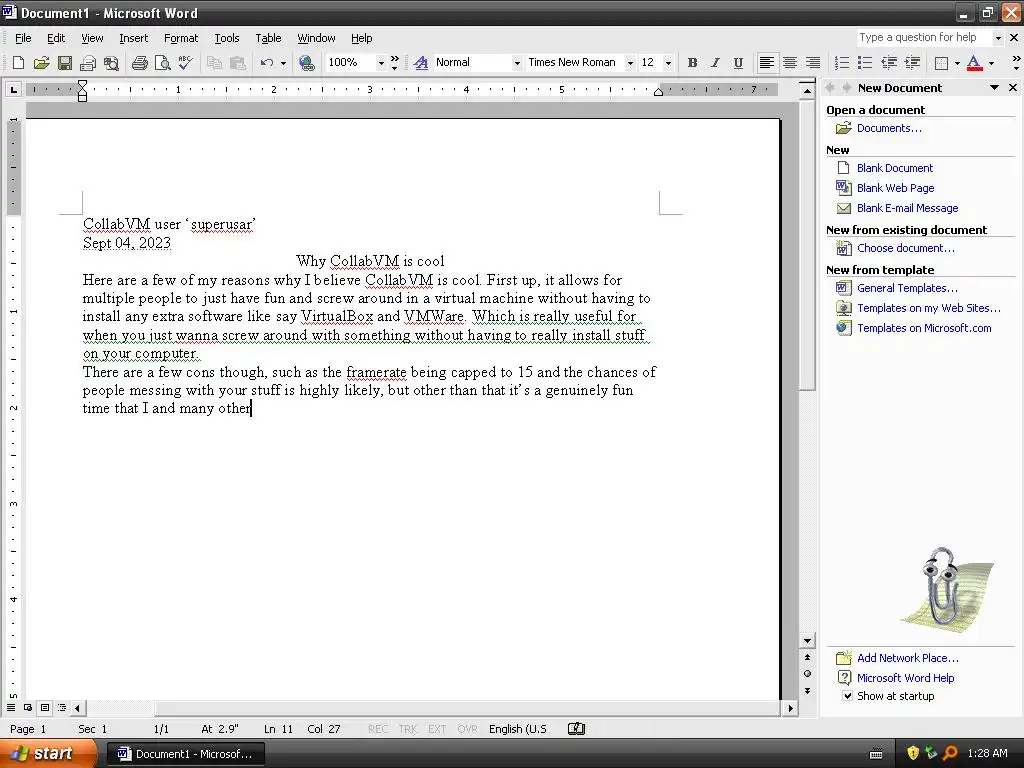This screenshot has width=1024, height=768.
Task: Toggle Underline formatting
Action: point(738,63)
